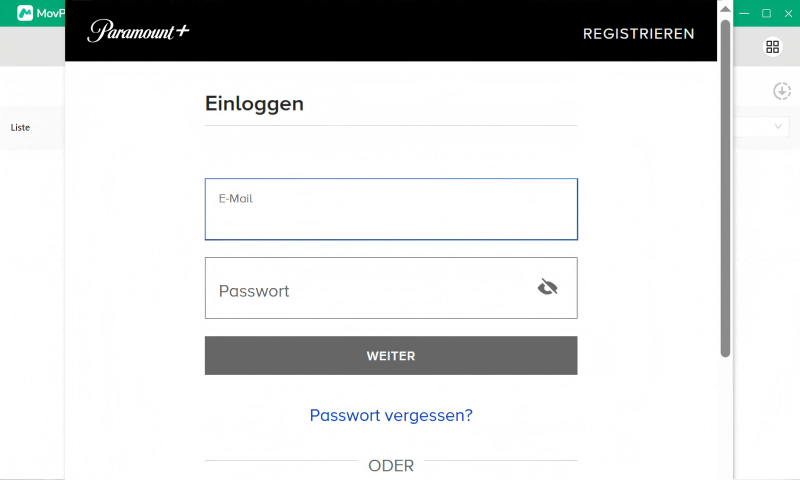The image size is (800, 480).
Task: Expand the dropdown chevron at right
Action: coord(778,127)
